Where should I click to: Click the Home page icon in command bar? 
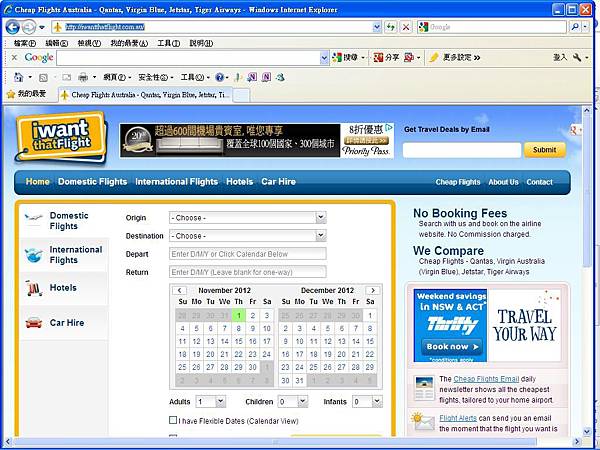18,77
